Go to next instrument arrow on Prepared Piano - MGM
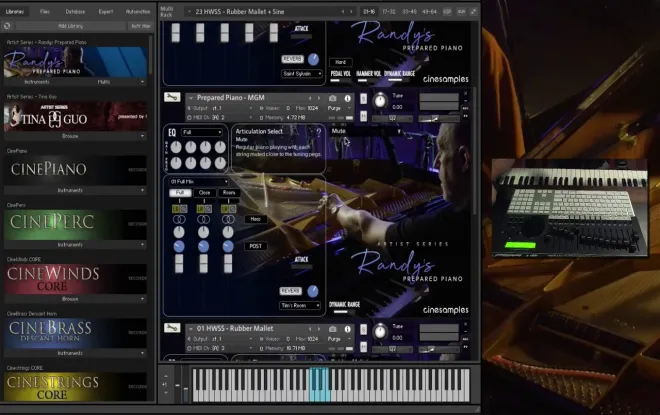The height and width of the screenshot is (415, 660). (319, 98)
